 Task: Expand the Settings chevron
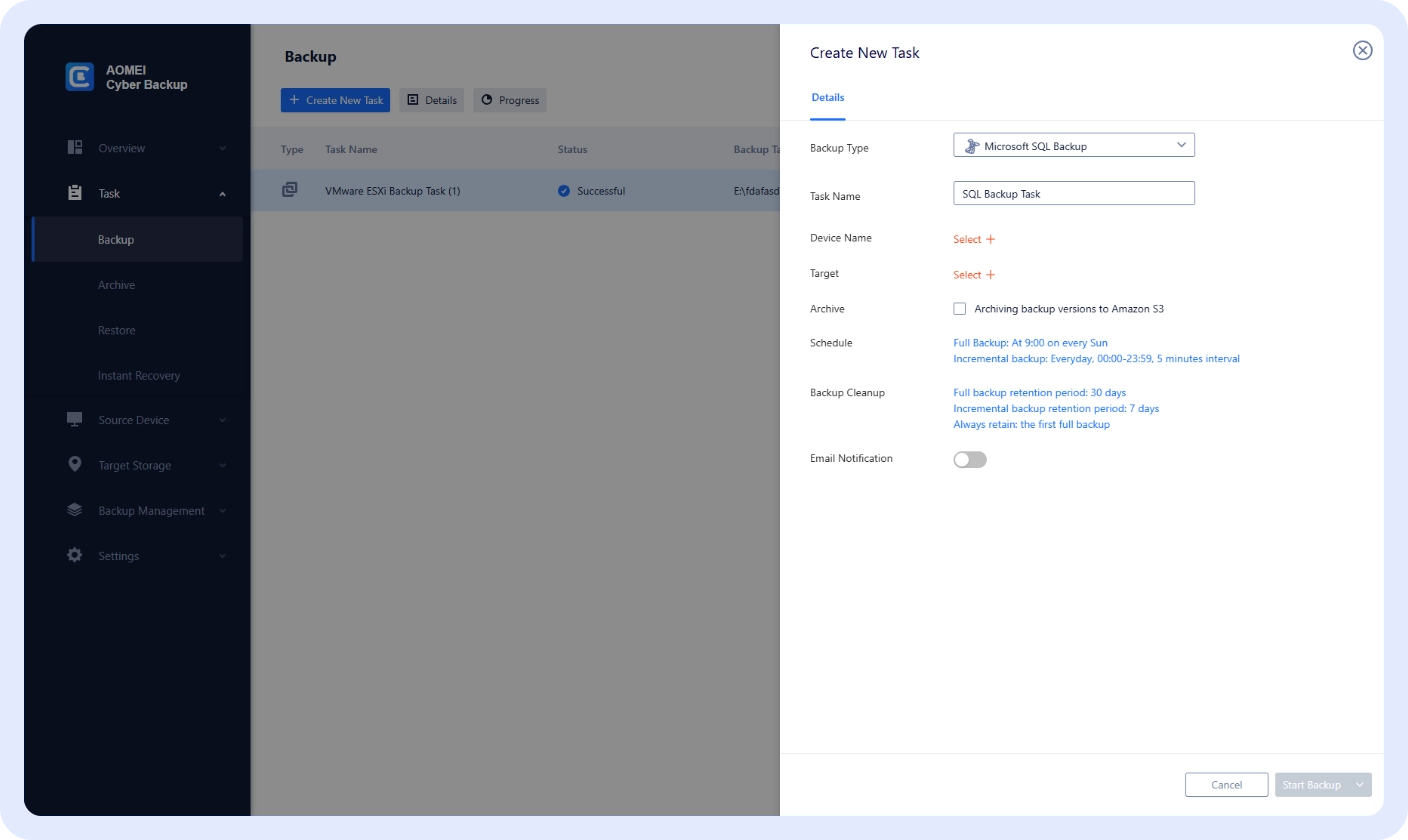223,556
